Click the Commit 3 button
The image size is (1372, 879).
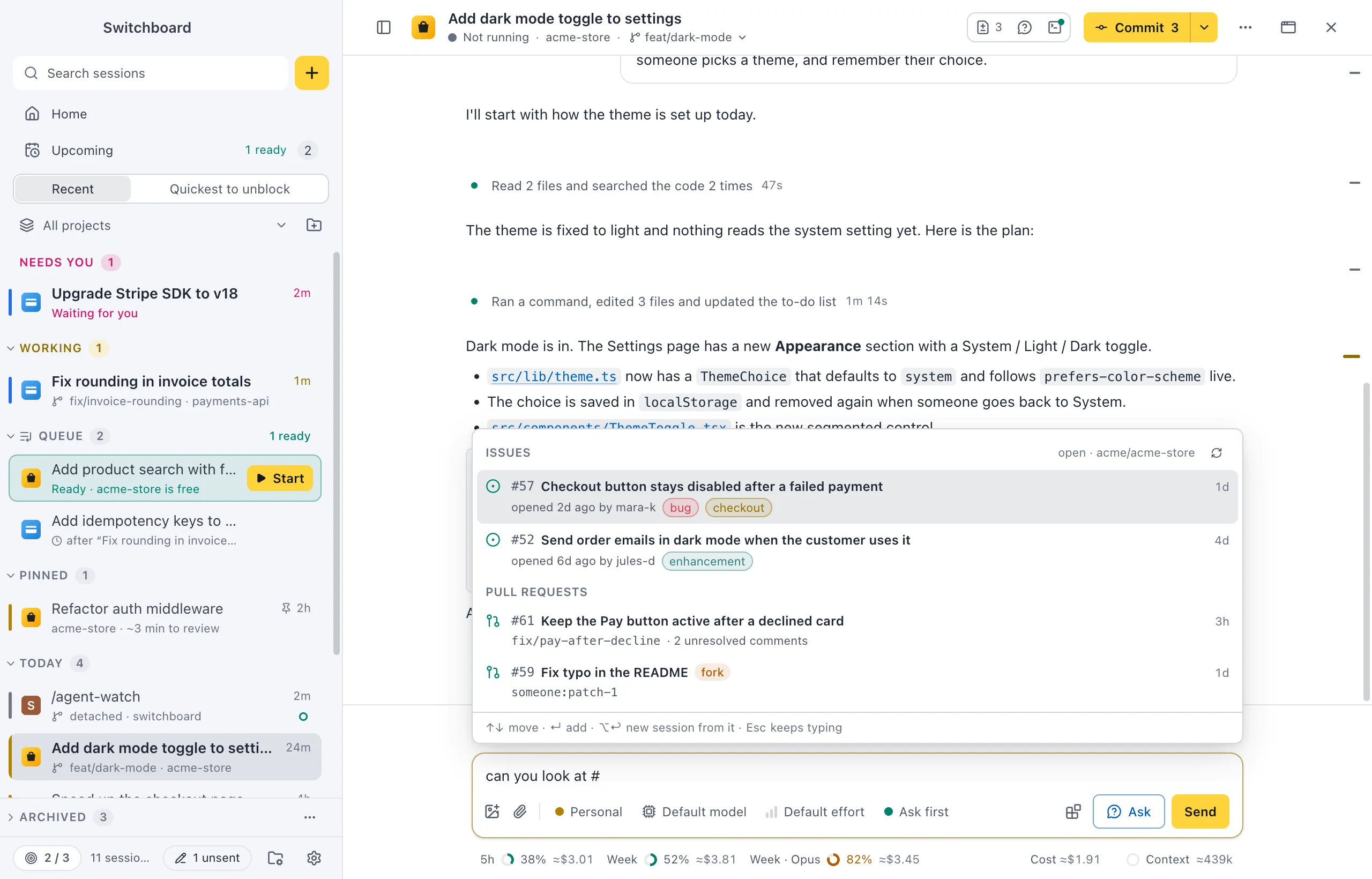click(1136, 27)
